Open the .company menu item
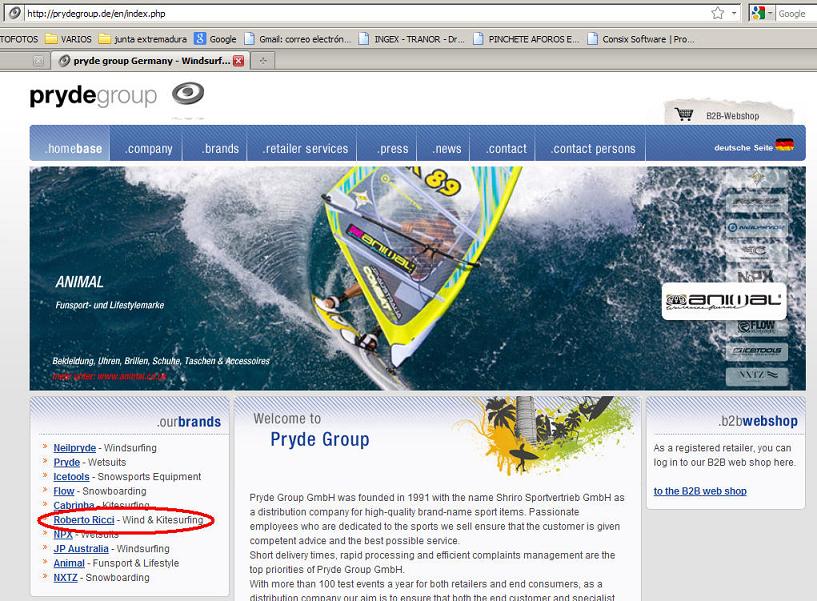Screen dimensions: 817x601 (x=148, y=149)
